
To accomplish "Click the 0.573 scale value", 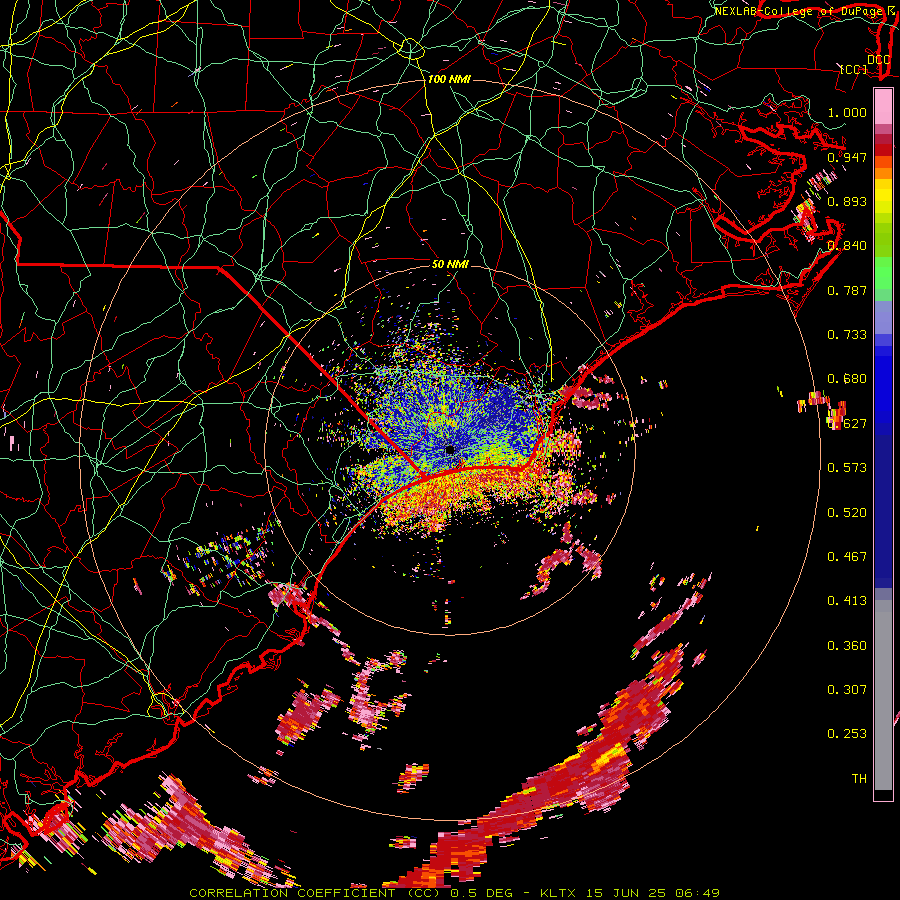I will 847,468.
